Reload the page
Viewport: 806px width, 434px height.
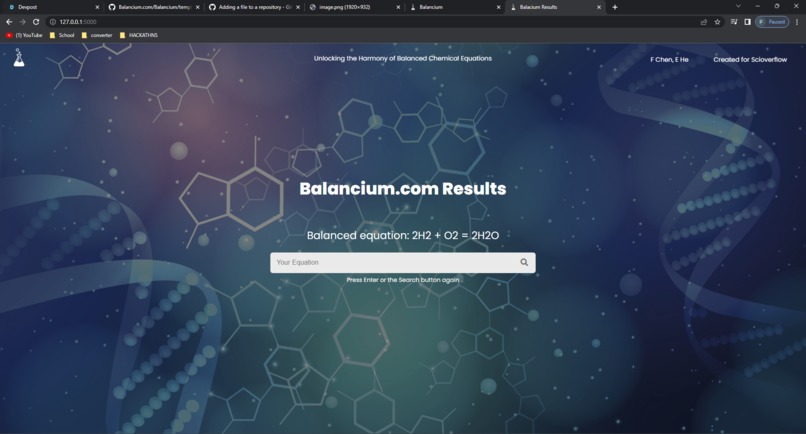pyautogui.click(x=36, y=22)
